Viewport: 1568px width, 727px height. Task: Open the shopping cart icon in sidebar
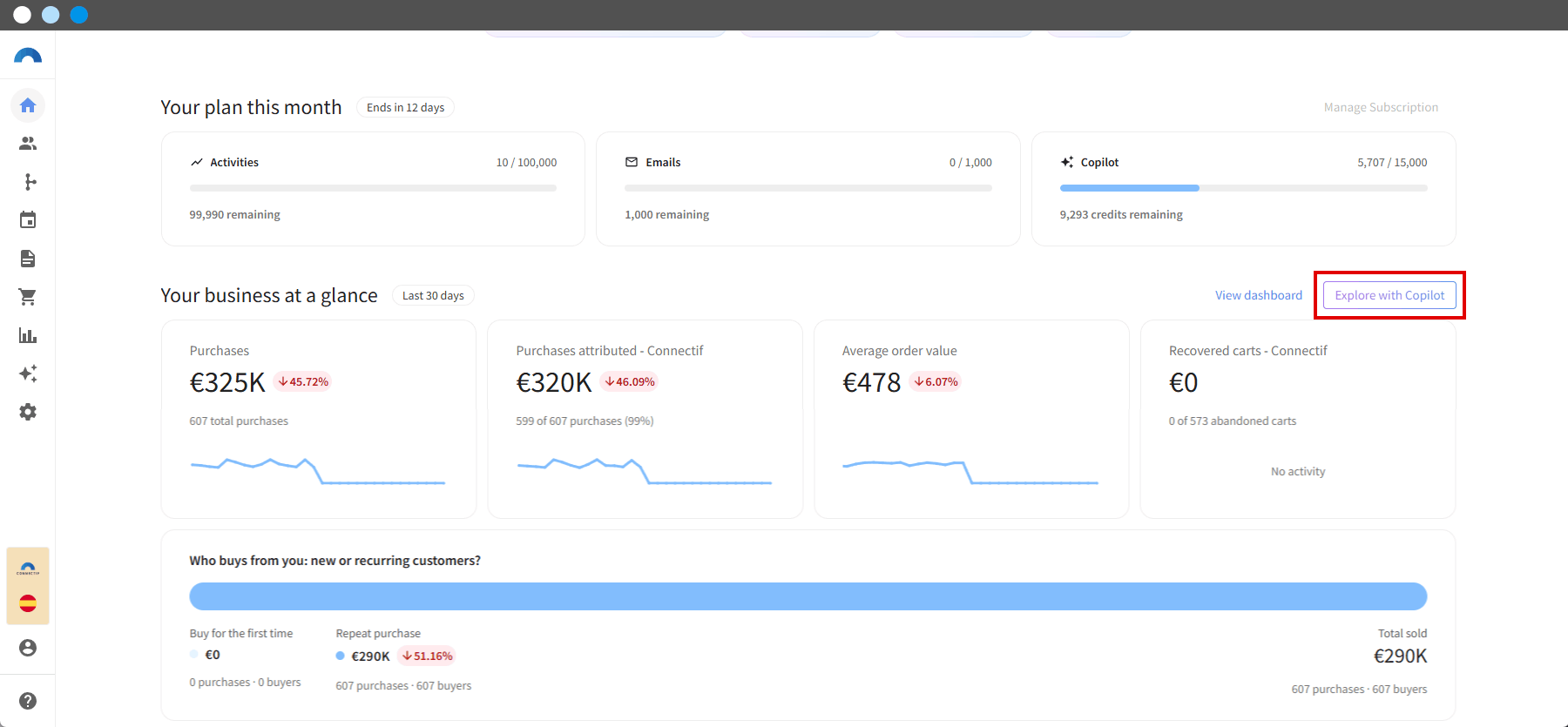[x=28, y=297]
